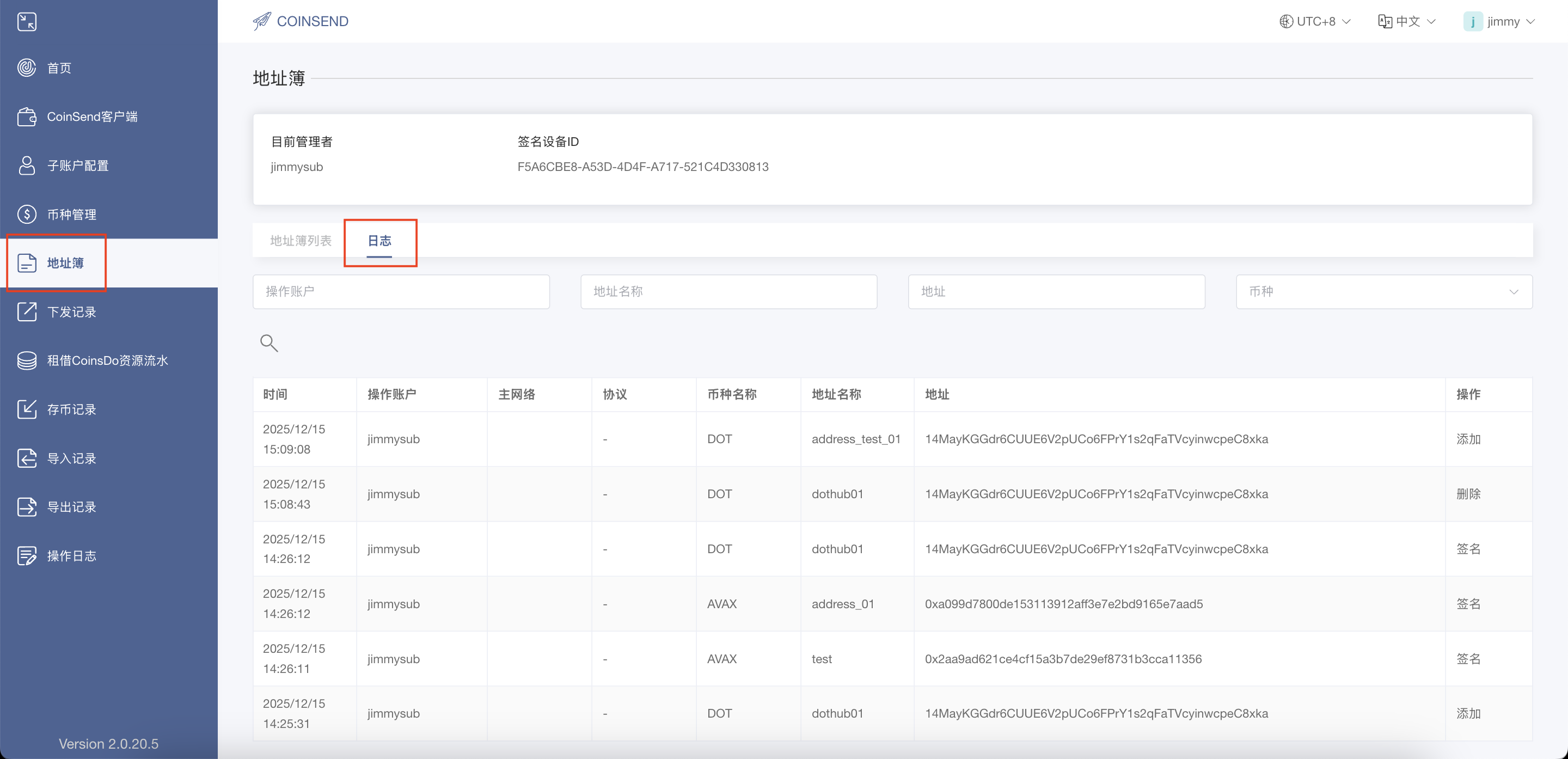Viewport: 1568px width, 759px height.
Task: Click the 子账户配置 user icon
Action: point(27,165)
